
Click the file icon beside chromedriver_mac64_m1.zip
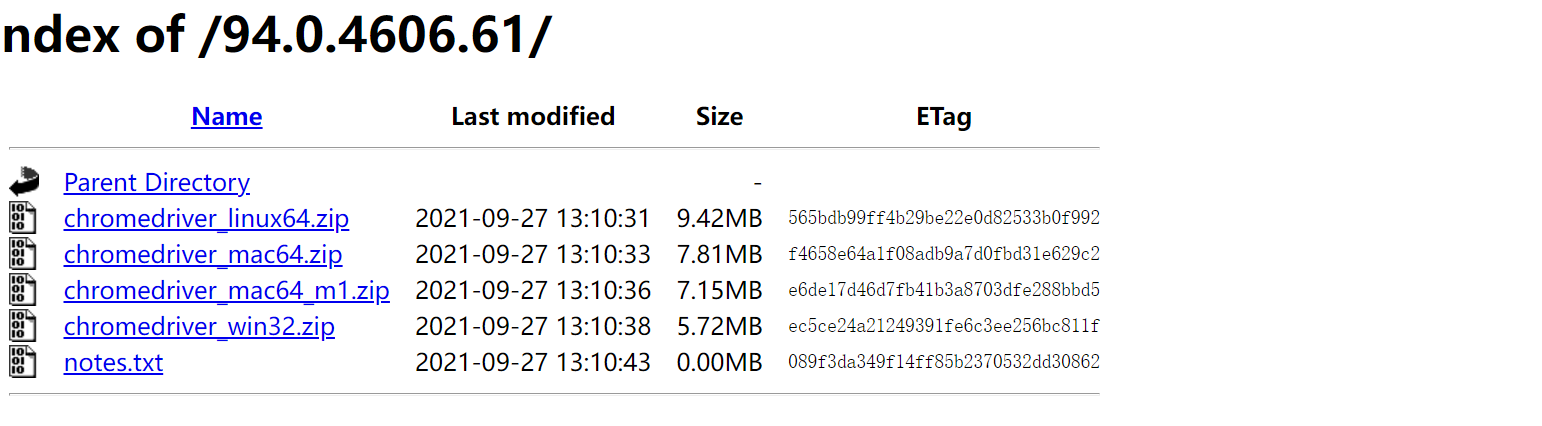[x=23, y=290]
